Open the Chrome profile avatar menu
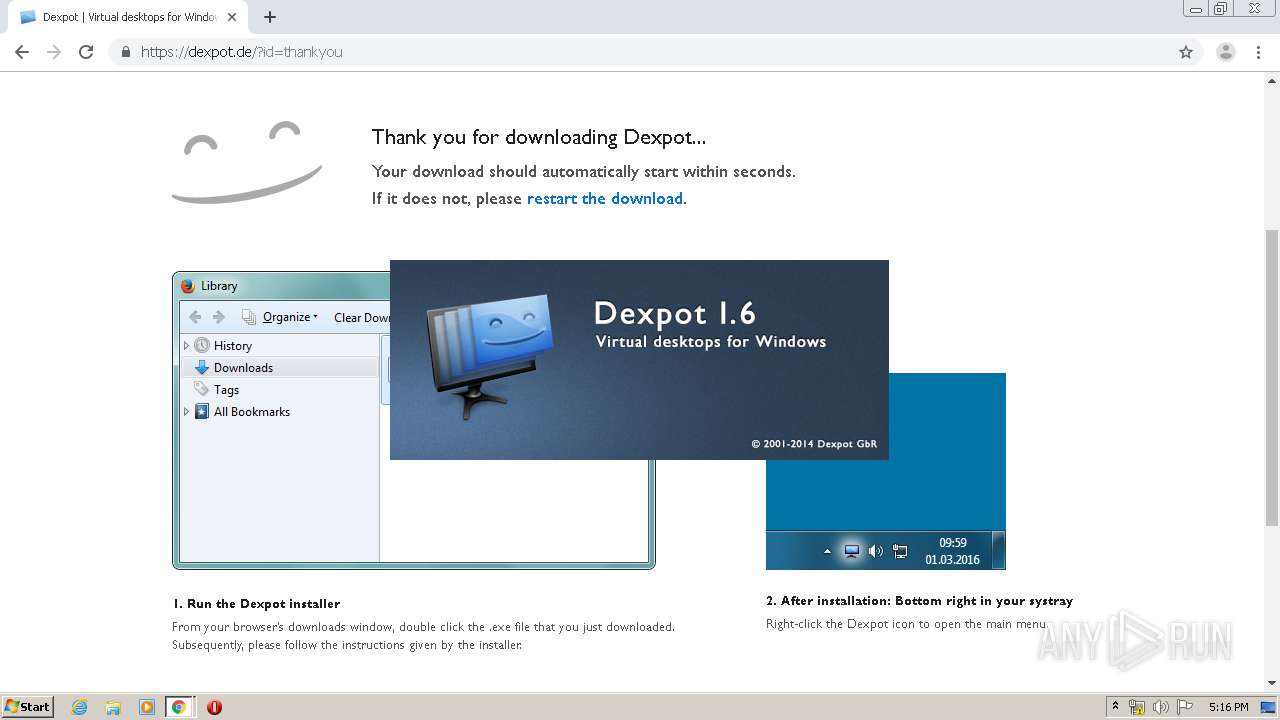1280x720 pixels. pyautogui.click(x=1226, y=52)
